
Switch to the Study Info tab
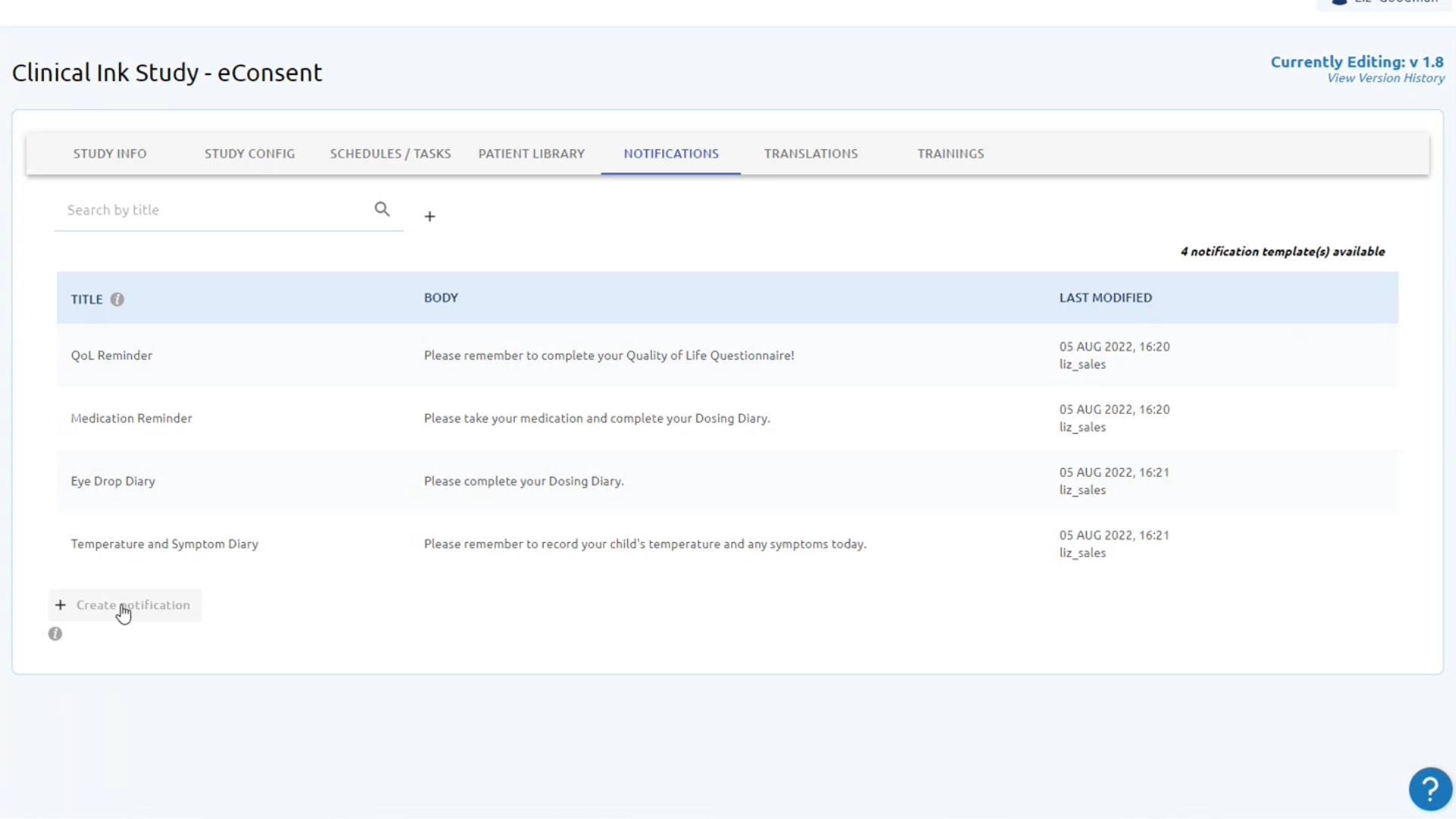tap(110, 154)
